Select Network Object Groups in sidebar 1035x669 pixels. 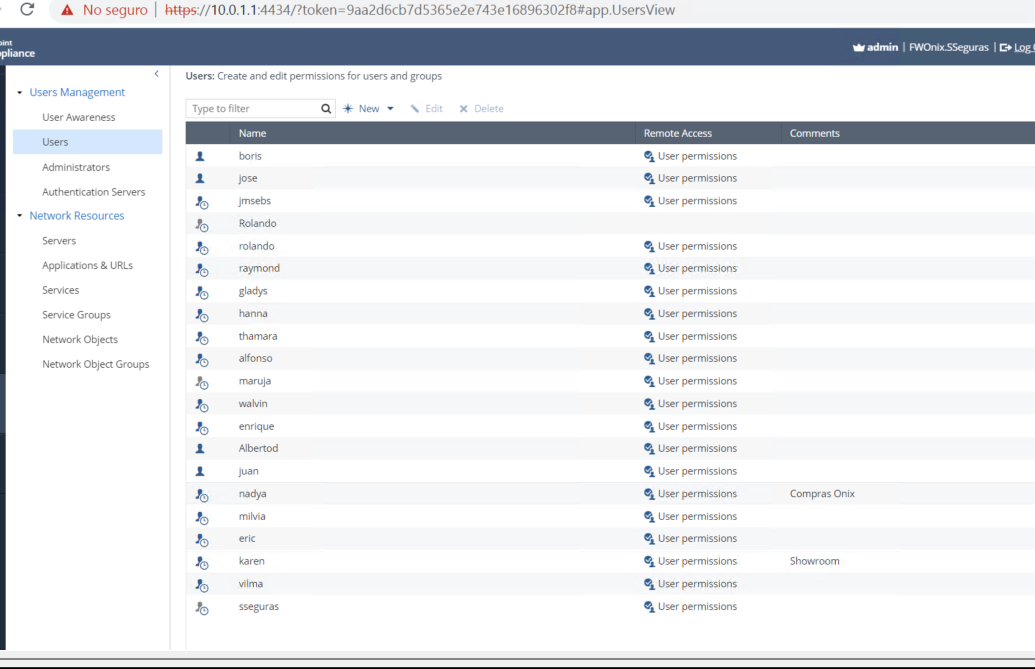pos(96,364)
